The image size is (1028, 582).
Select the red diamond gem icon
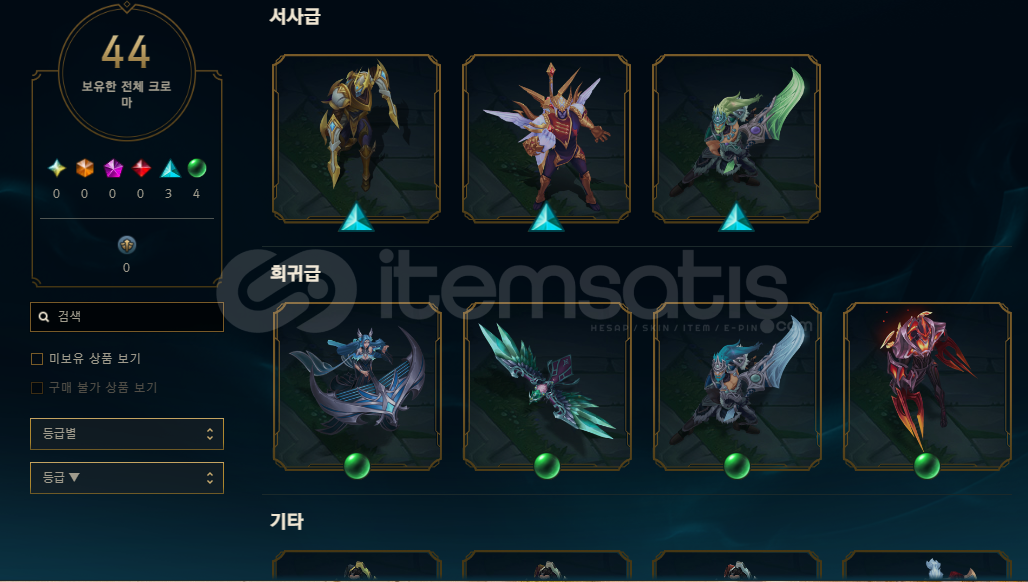point(141,168)
